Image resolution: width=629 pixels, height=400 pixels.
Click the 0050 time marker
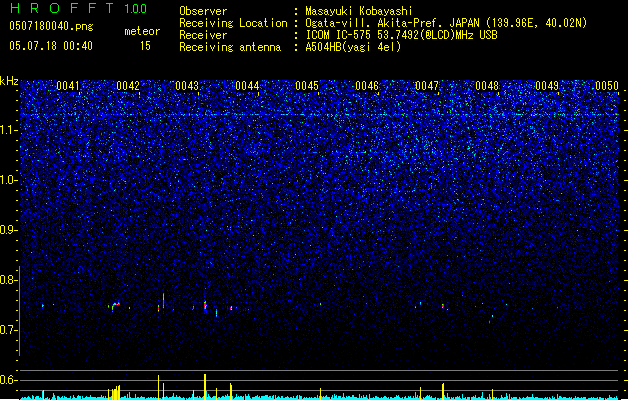607,86
